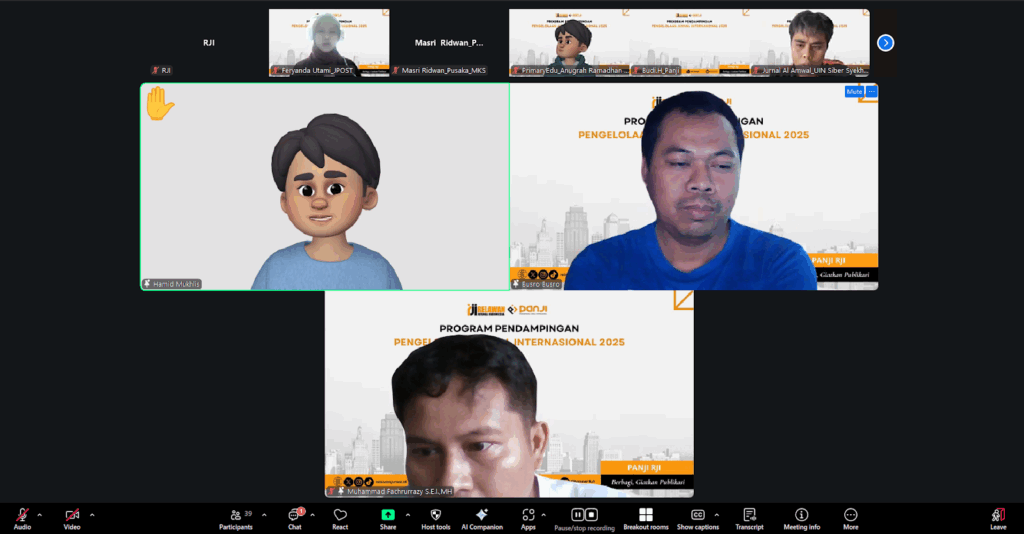Click Mute button on Butro's video tile

pos(853,91)
